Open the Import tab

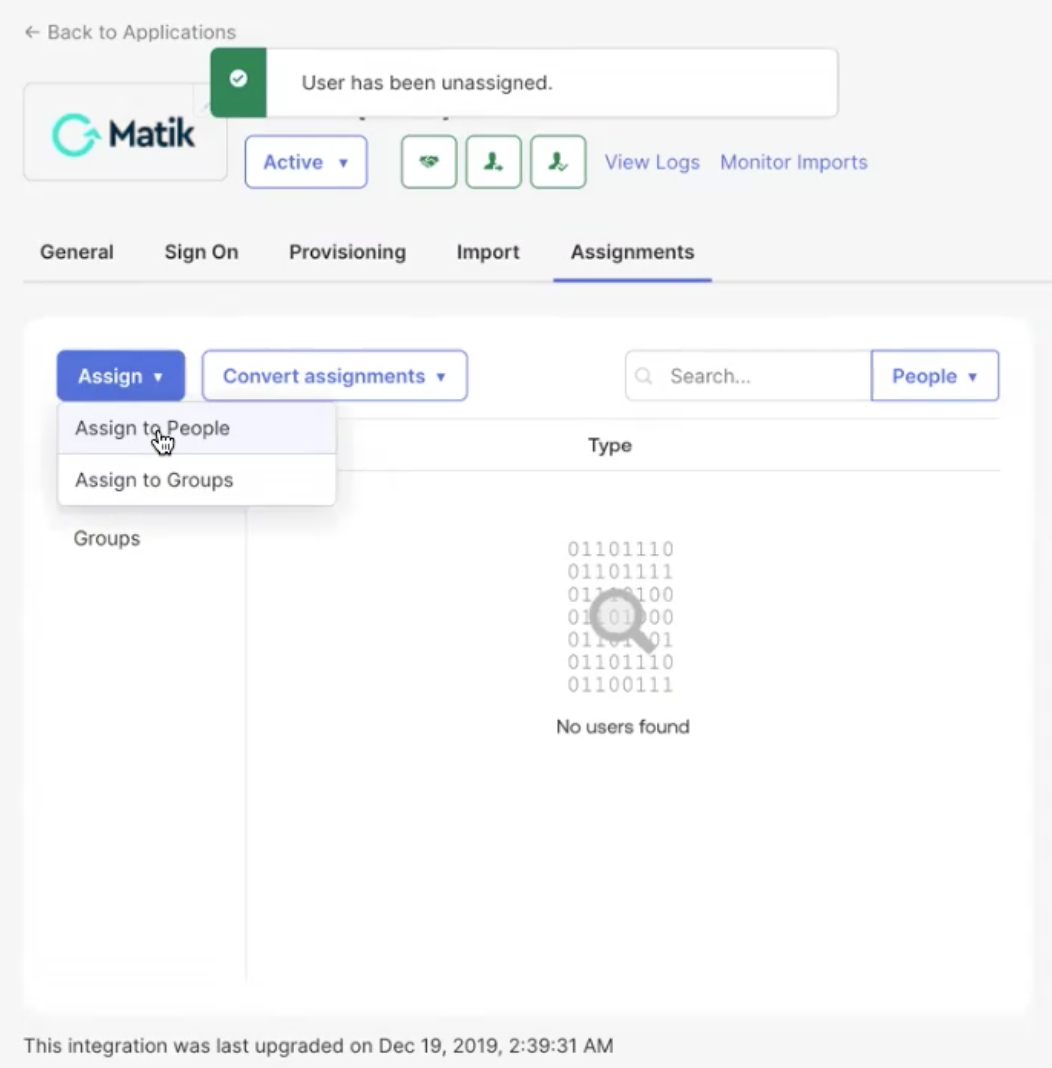click(488, 252)
